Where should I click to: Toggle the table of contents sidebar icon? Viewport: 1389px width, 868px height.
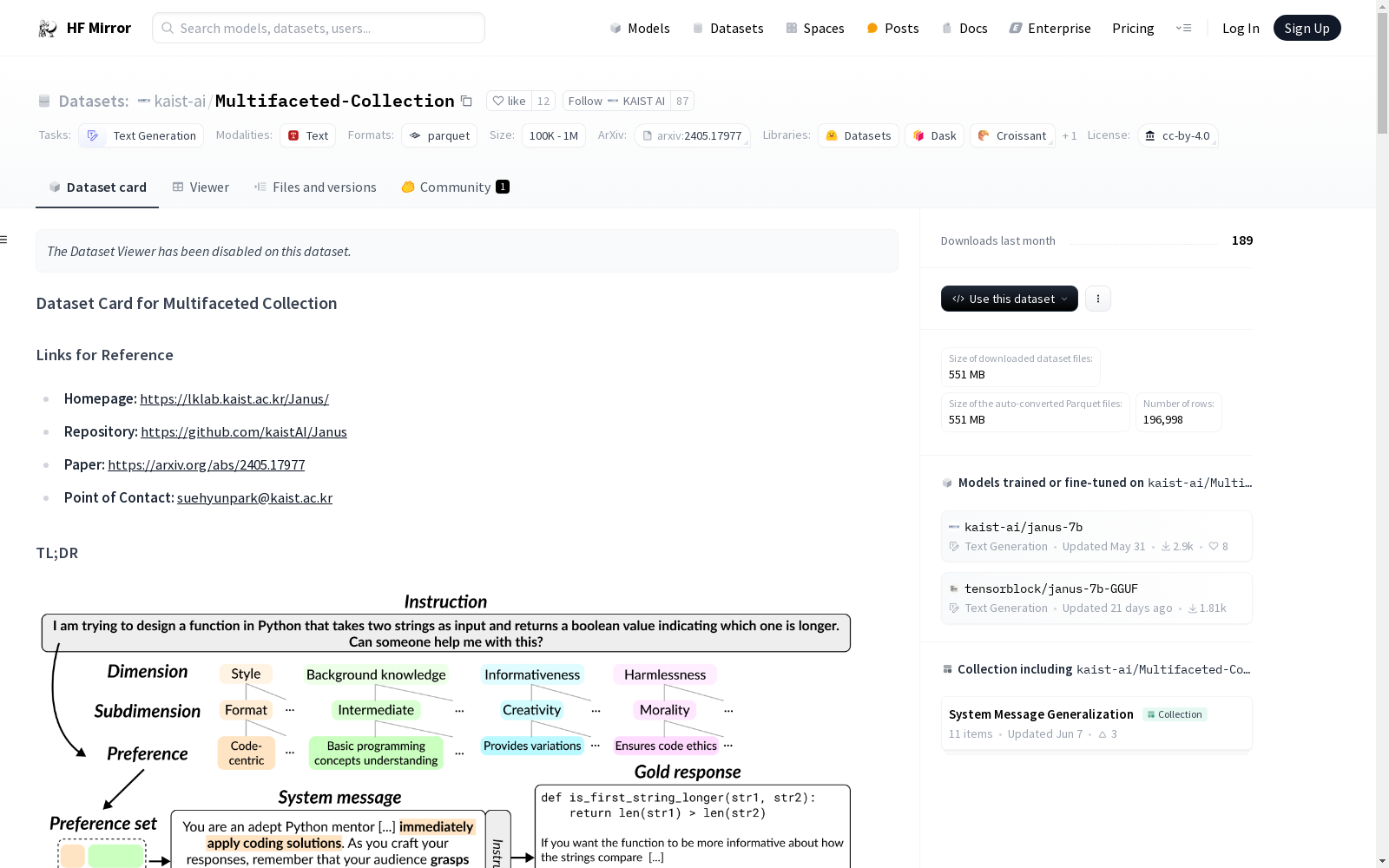[x=4, y=240]
